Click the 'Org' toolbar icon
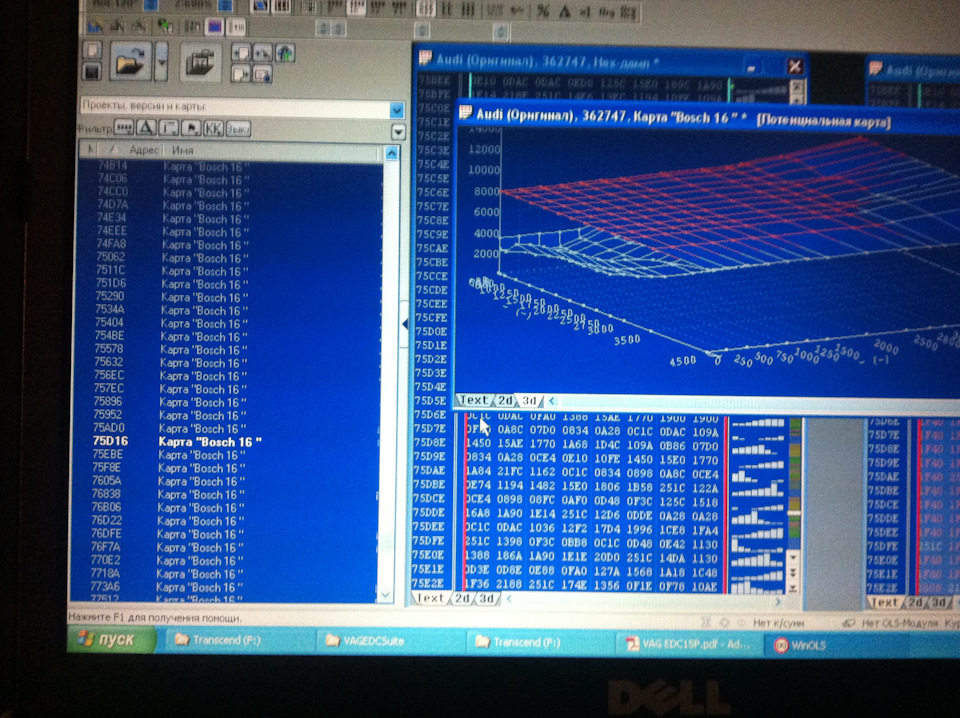 click(x=607, y=12)
